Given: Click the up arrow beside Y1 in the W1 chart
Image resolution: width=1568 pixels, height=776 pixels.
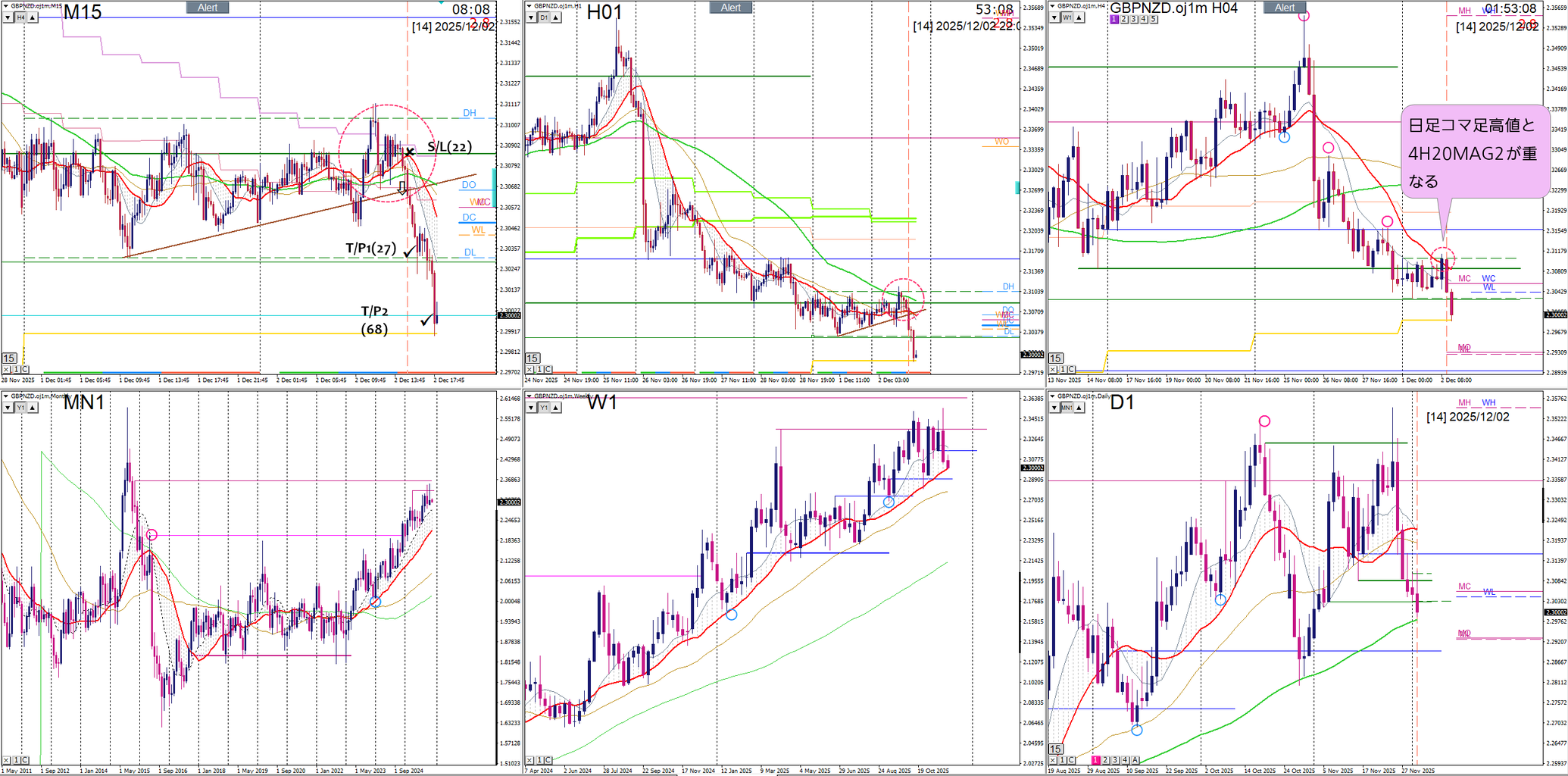Looking at the screenshot, I should point(556,408).
